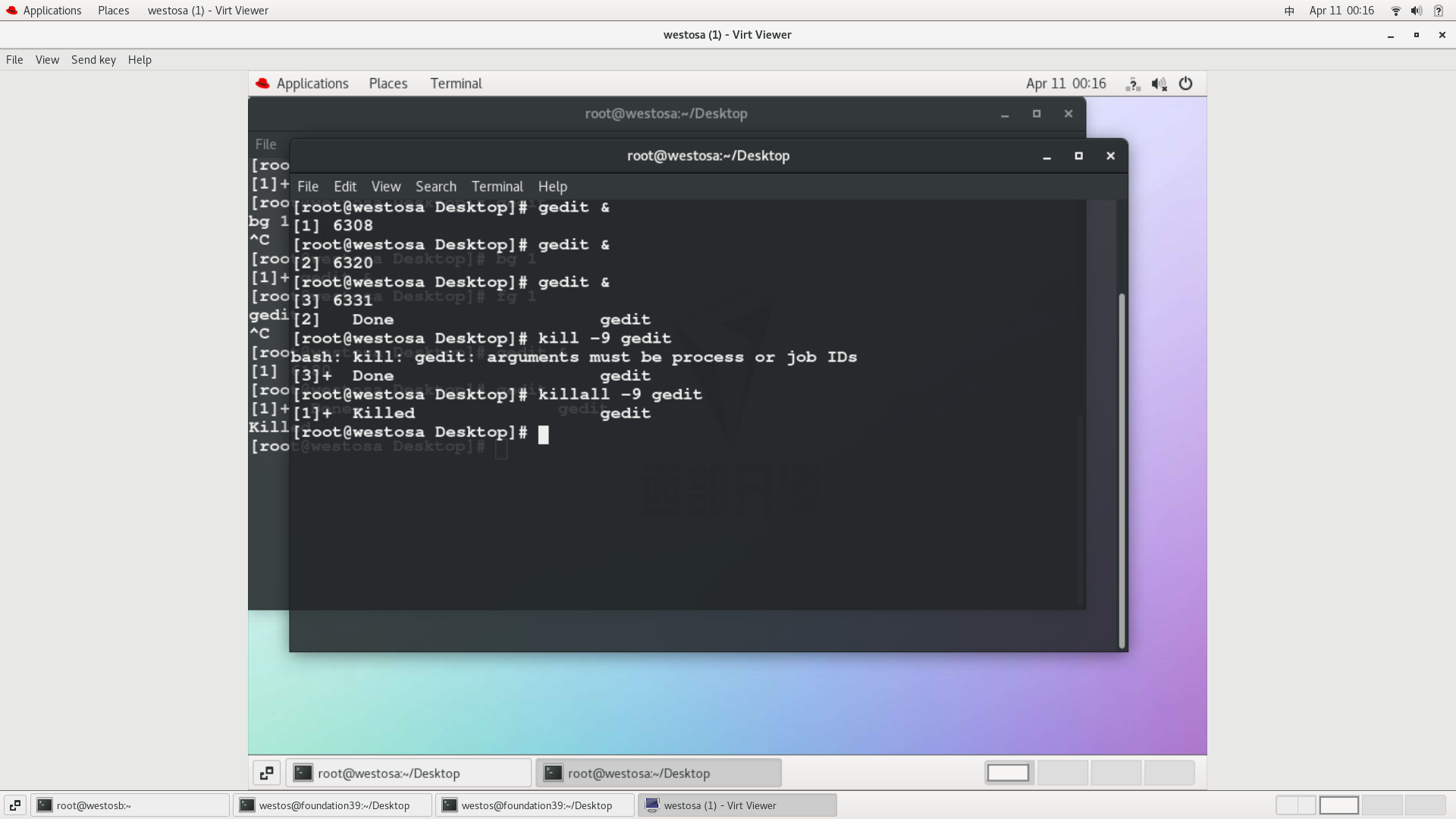
Task: Open front terminal Edit menu
Action: [x=345, y=187]
